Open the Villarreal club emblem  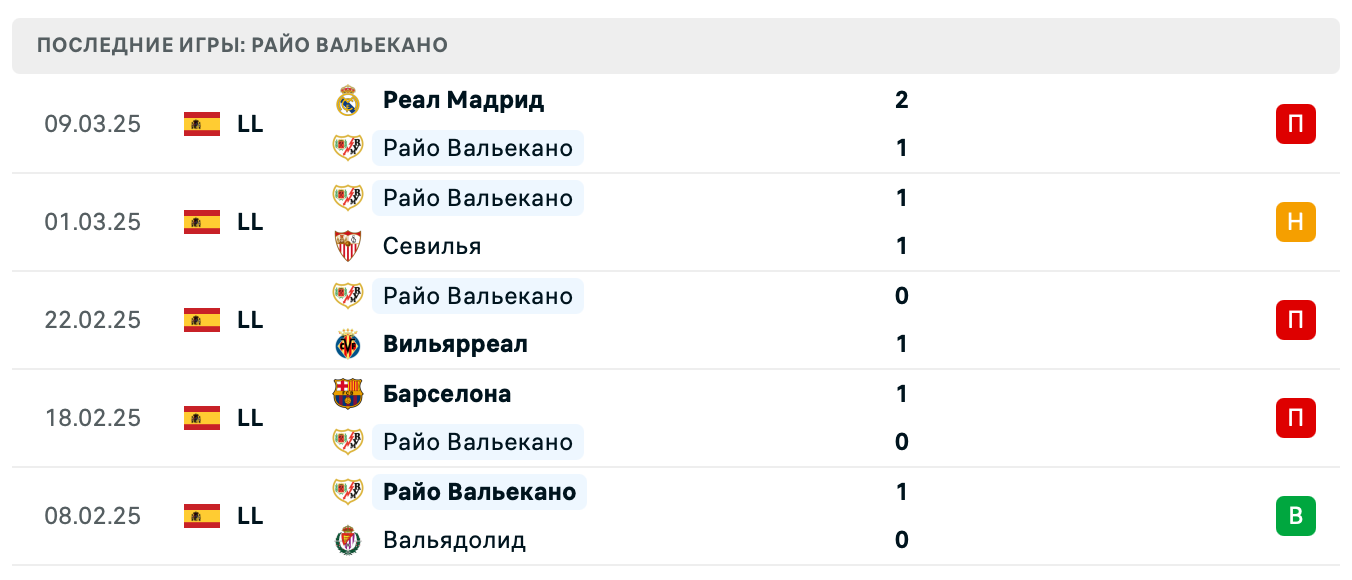coord(348,344)
